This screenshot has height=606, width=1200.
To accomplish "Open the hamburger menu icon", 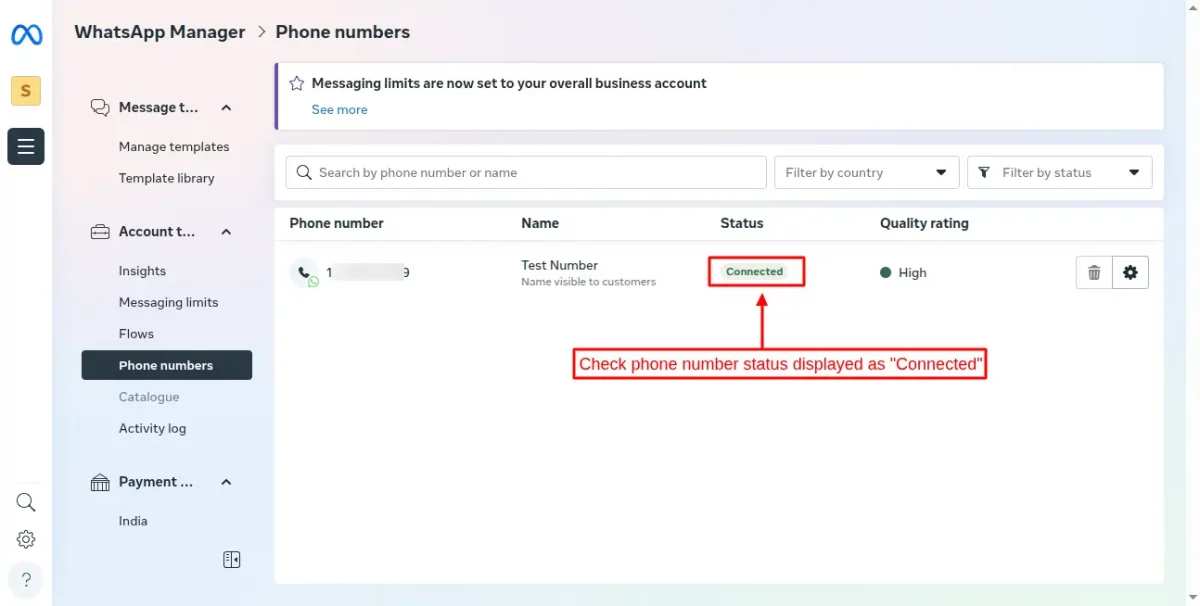I will [x=26, y=146].
